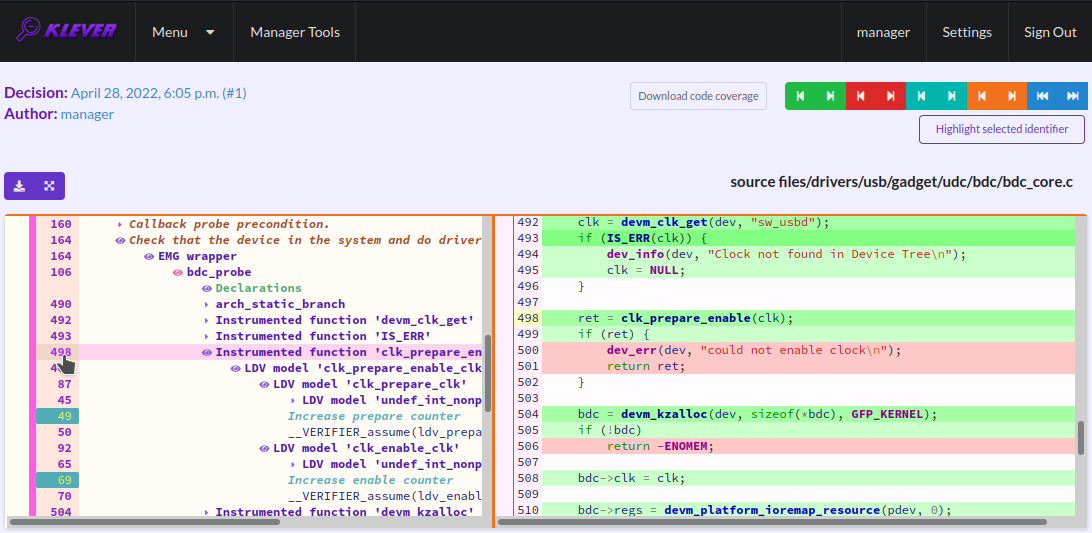Click the fullscreen expand icon button
Viewport: 1092px width, 533px height.
(49, 186)
